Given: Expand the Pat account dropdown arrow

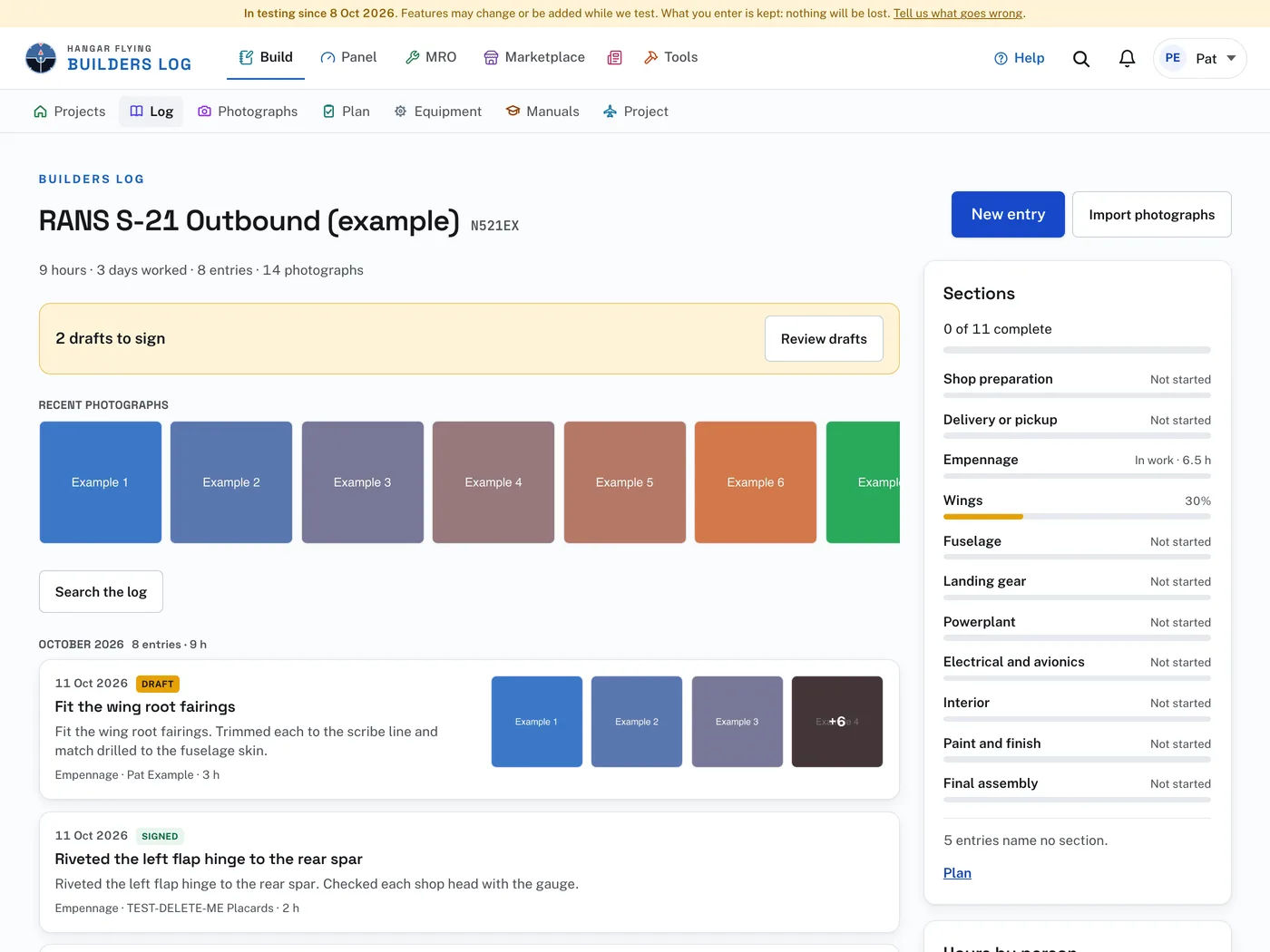Looking at the screenshot, I should [x=1231, y=58].
